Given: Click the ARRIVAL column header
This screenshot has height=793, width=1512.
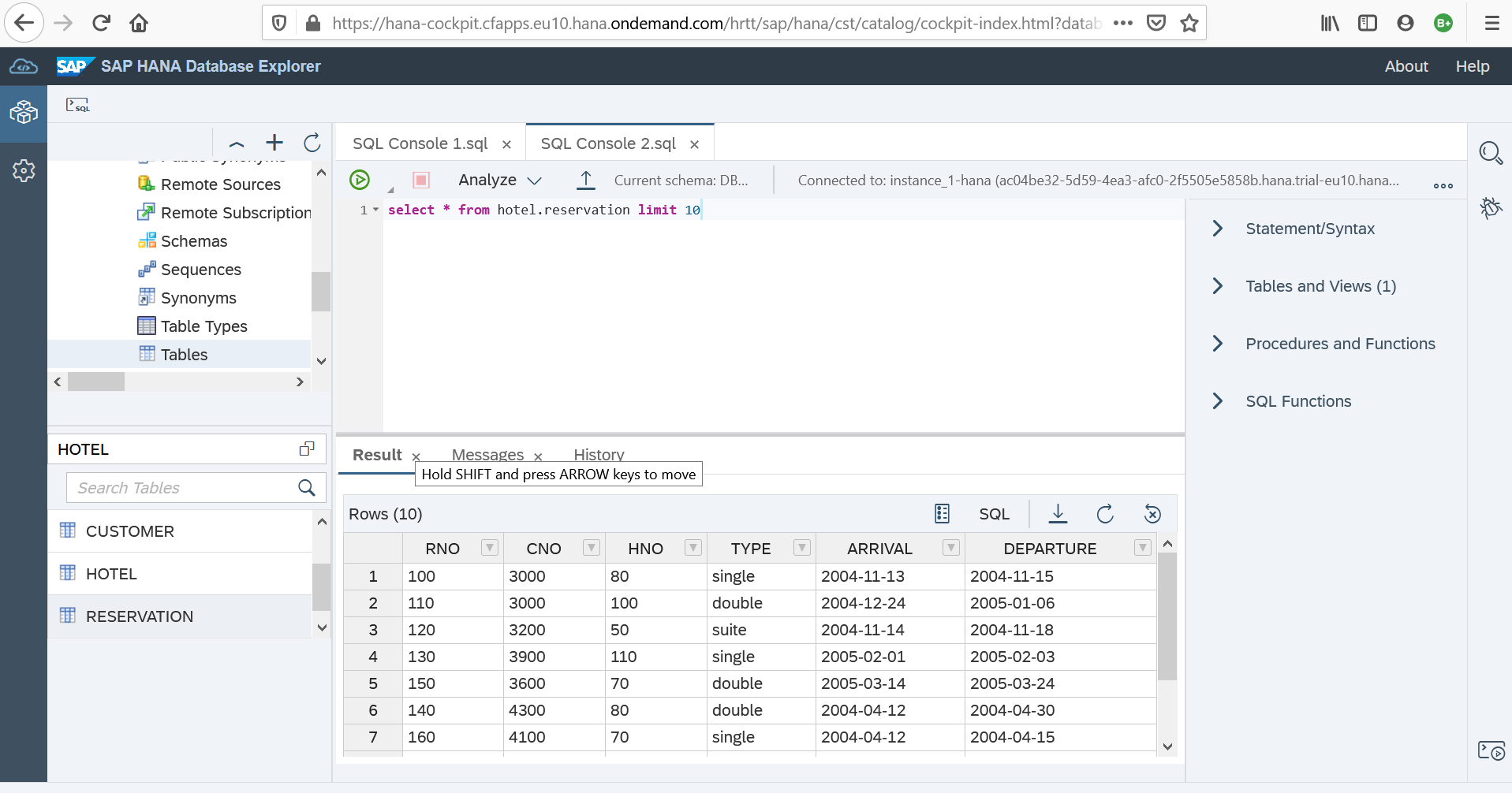Looking at the screenshot, I should point(879,548).
